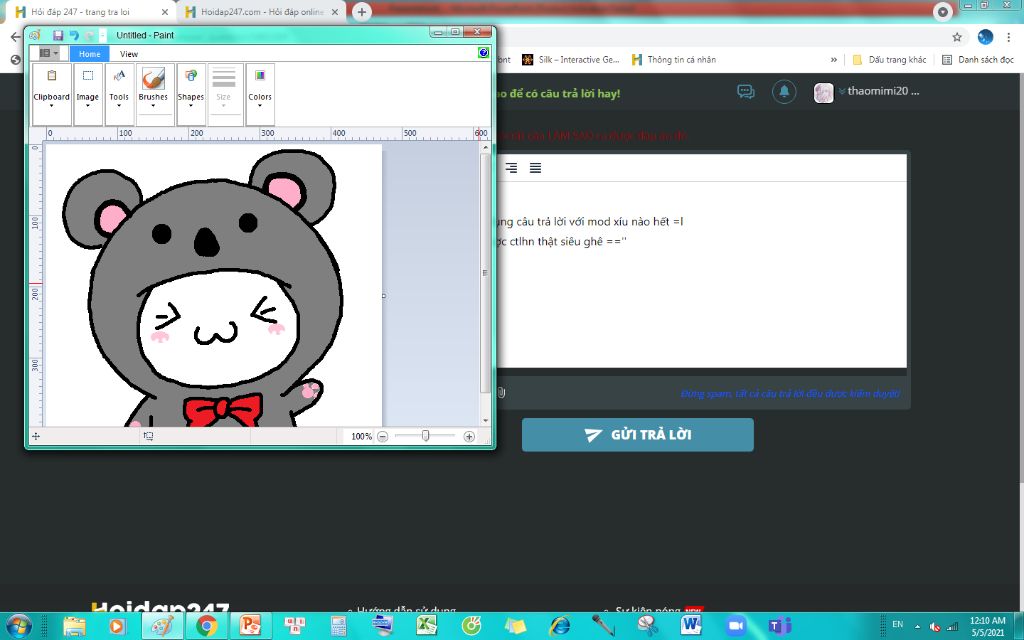Undo the last action in Paint
Viewport: 1024px width, 640px height.
pyautogui.click(x=74, y=35)
